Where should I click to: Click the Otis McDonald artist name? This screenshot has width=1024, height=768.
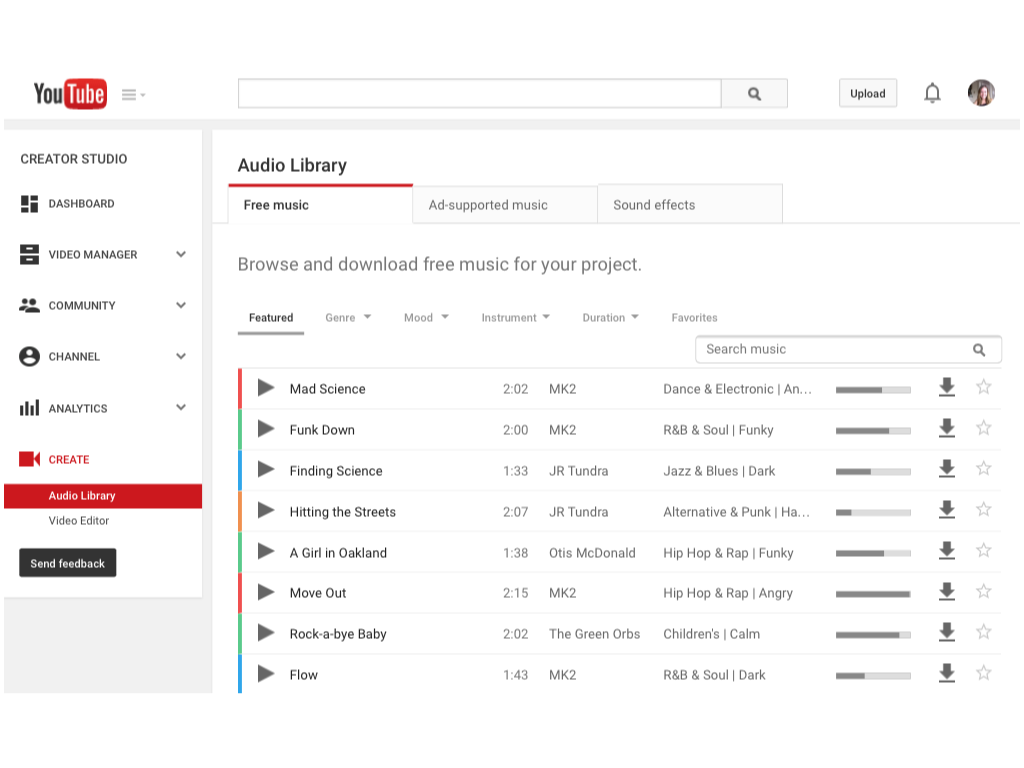[x=592, y=553]
